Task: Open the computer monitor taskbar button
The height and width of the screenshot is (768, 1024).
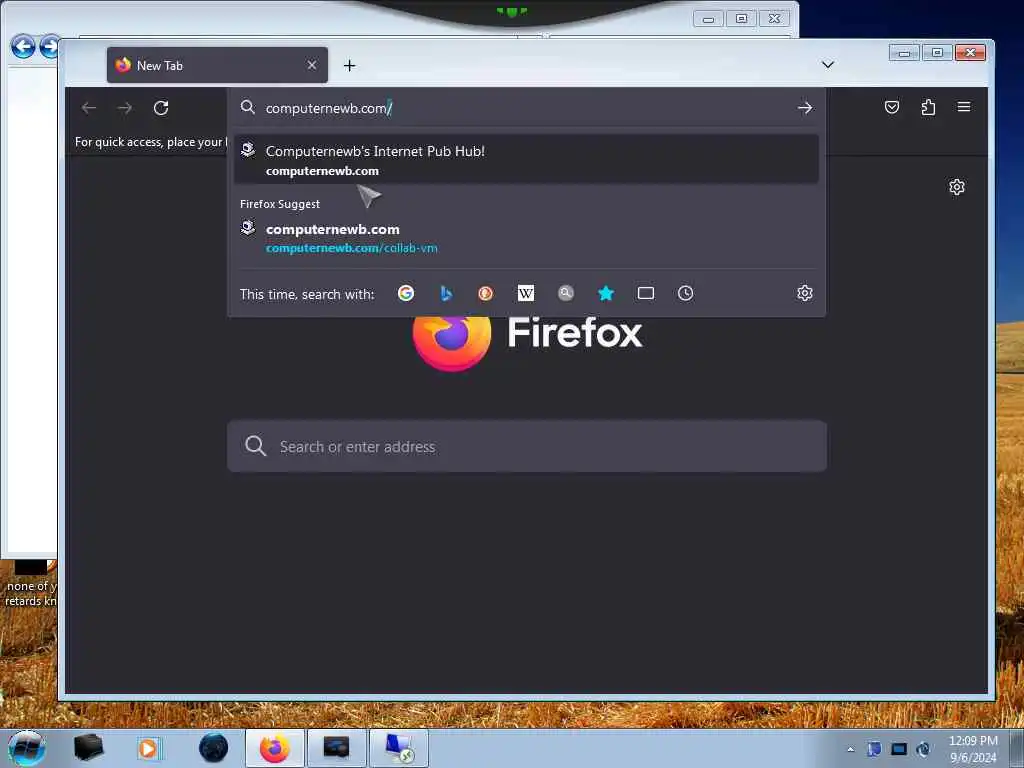Action: pyautogui.click(x=399, y=748)
